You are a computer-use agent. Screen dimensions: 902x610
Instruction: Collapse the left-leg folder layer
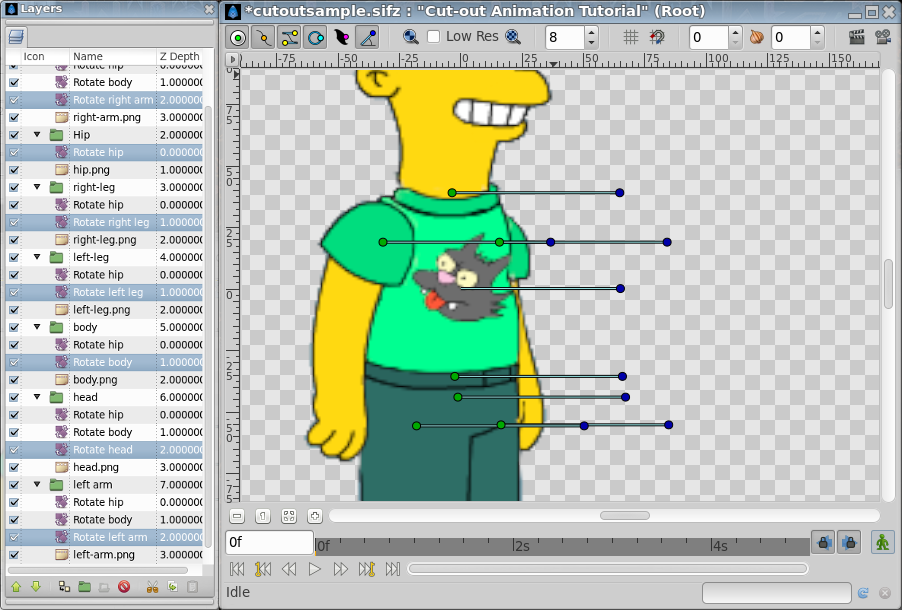point(37,257)
